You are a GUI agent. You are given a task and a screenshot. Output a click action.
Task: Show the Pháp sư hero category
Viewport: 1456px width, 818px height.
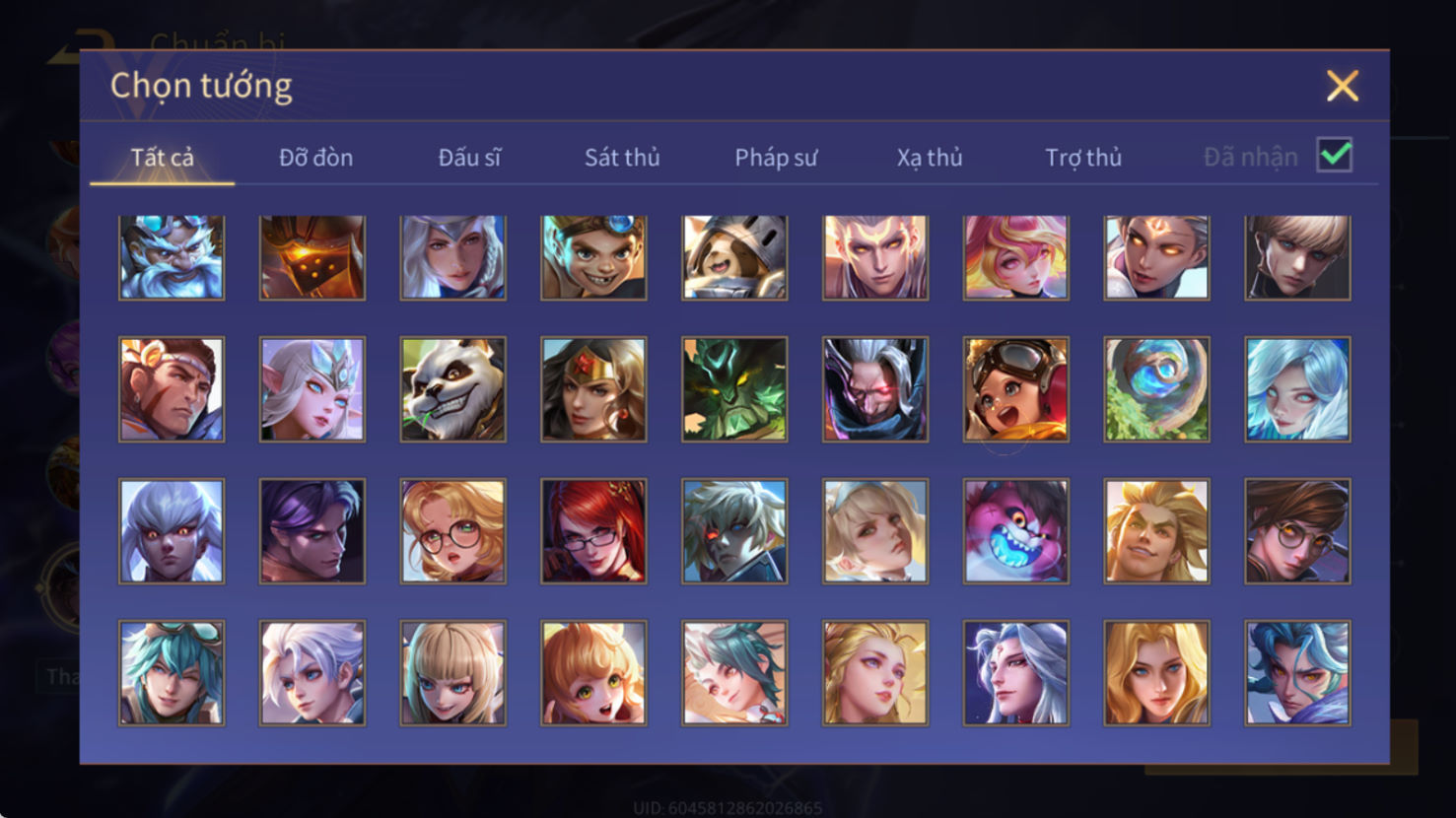point(776,158)
